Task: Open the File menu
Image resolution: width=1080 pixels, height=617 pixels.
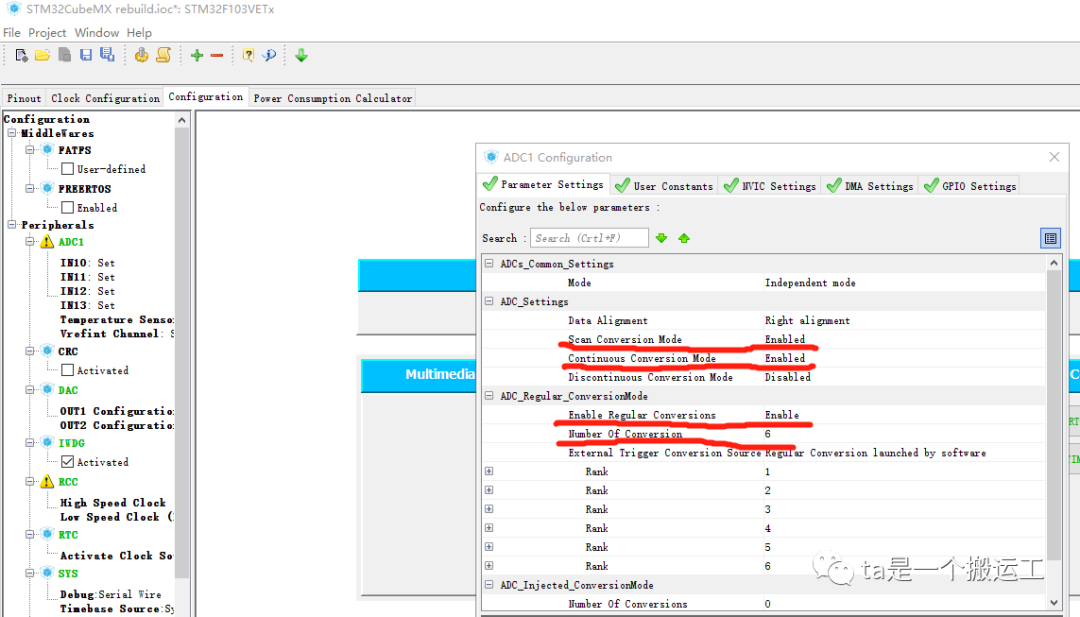Action: point(12,32)
